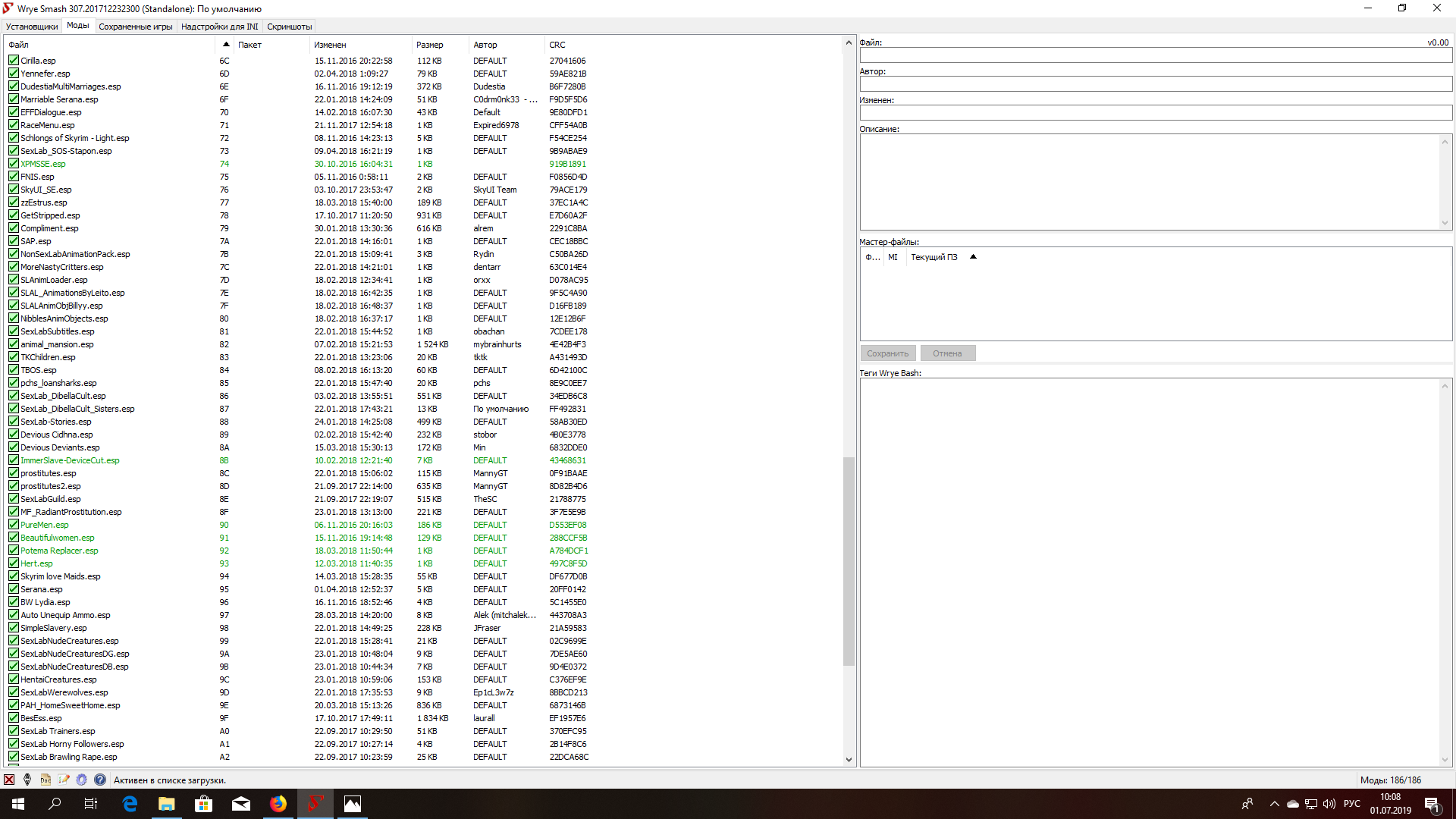Toggle sort direction arrow beside the Файл header

(226, 44)
